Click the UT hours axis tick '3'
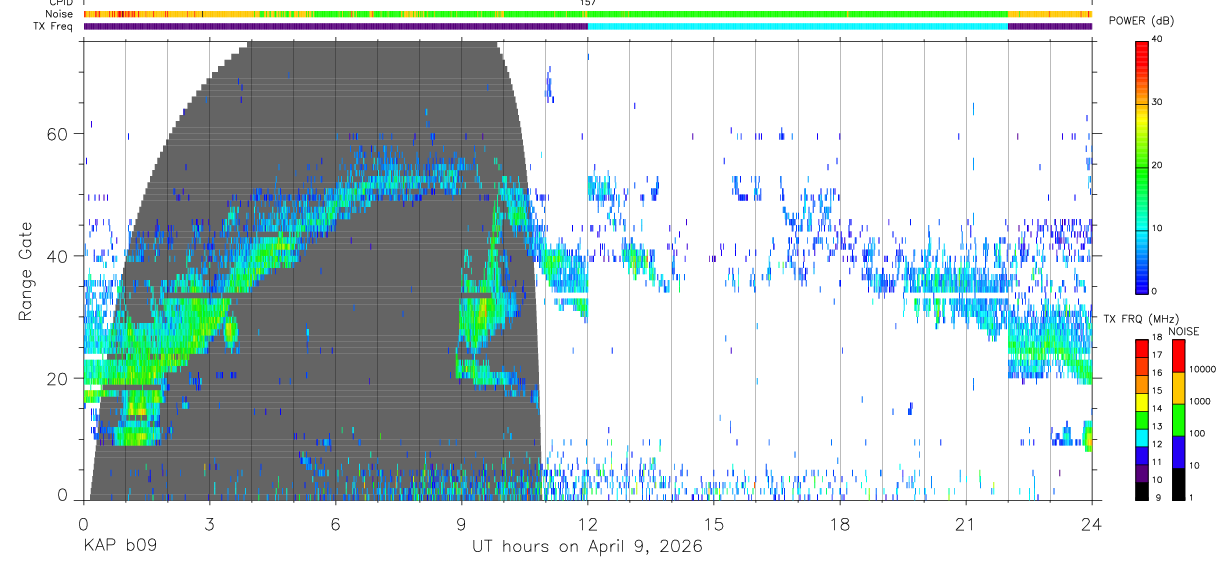Image resolution: width=1228 pixels, height=567 pixels. click(209, 525)
